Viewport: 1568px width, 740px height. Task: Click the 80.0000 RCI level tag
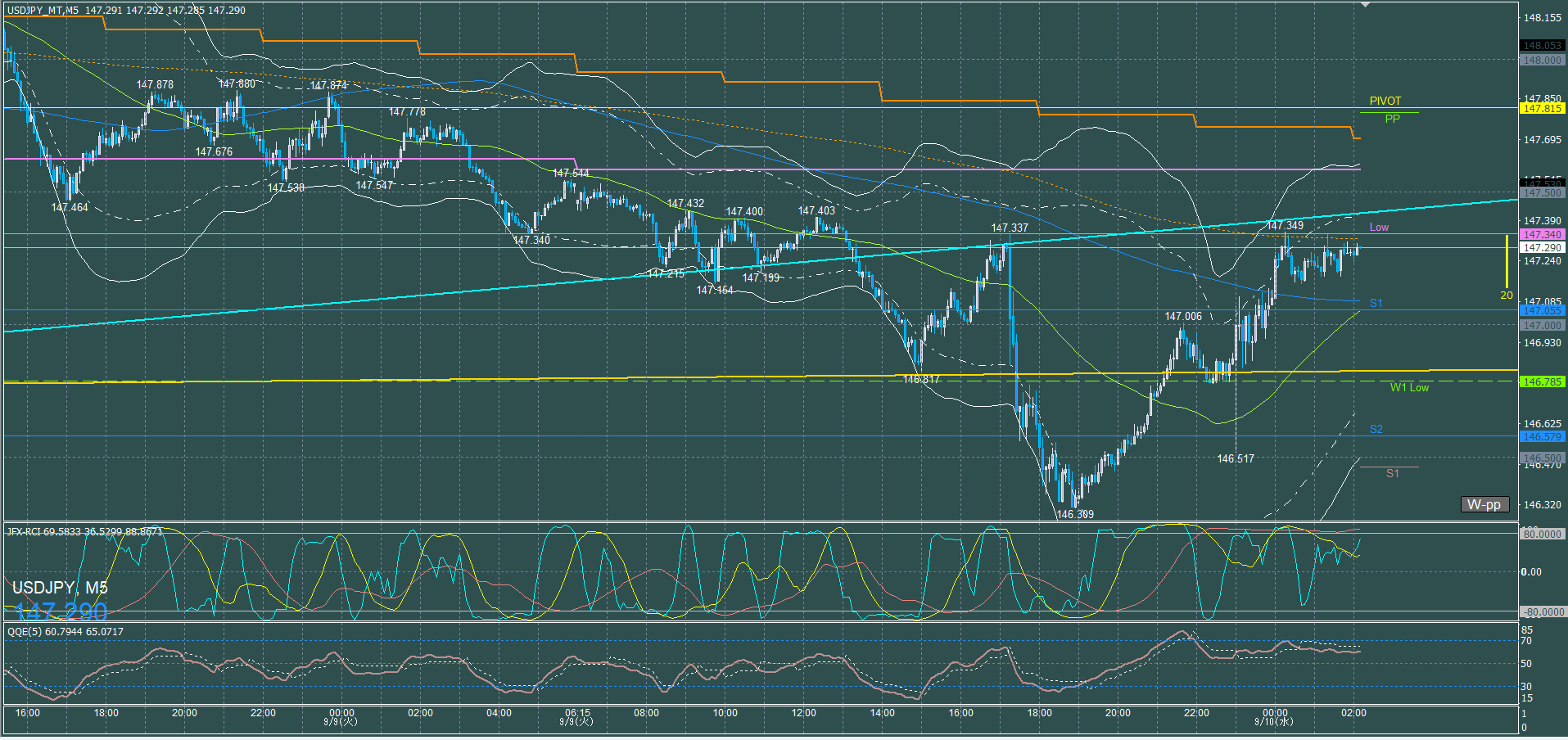pos(1542,534)
